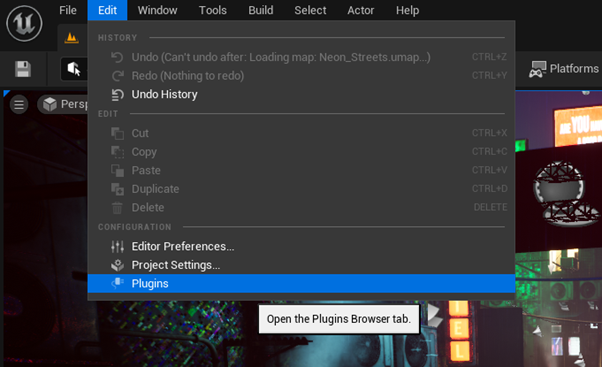The image size is (602, 367).
Task: Open the Build menu
Action: click(x=261, y=10)
